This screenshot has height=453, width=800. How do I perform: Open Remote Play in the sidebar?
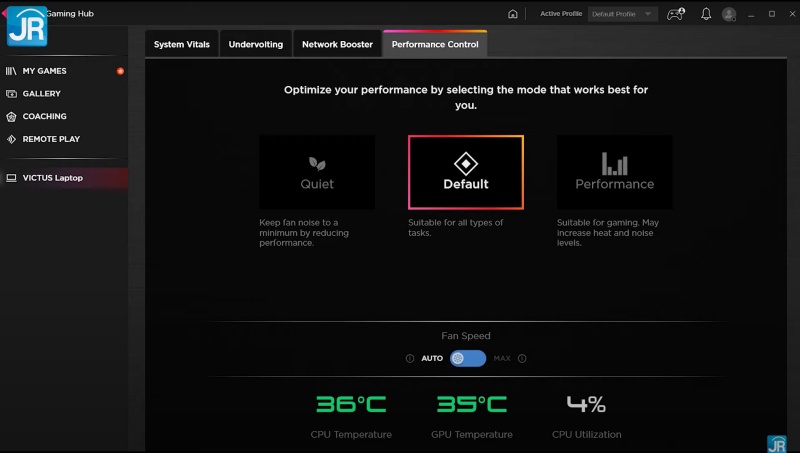coord(51,139)
